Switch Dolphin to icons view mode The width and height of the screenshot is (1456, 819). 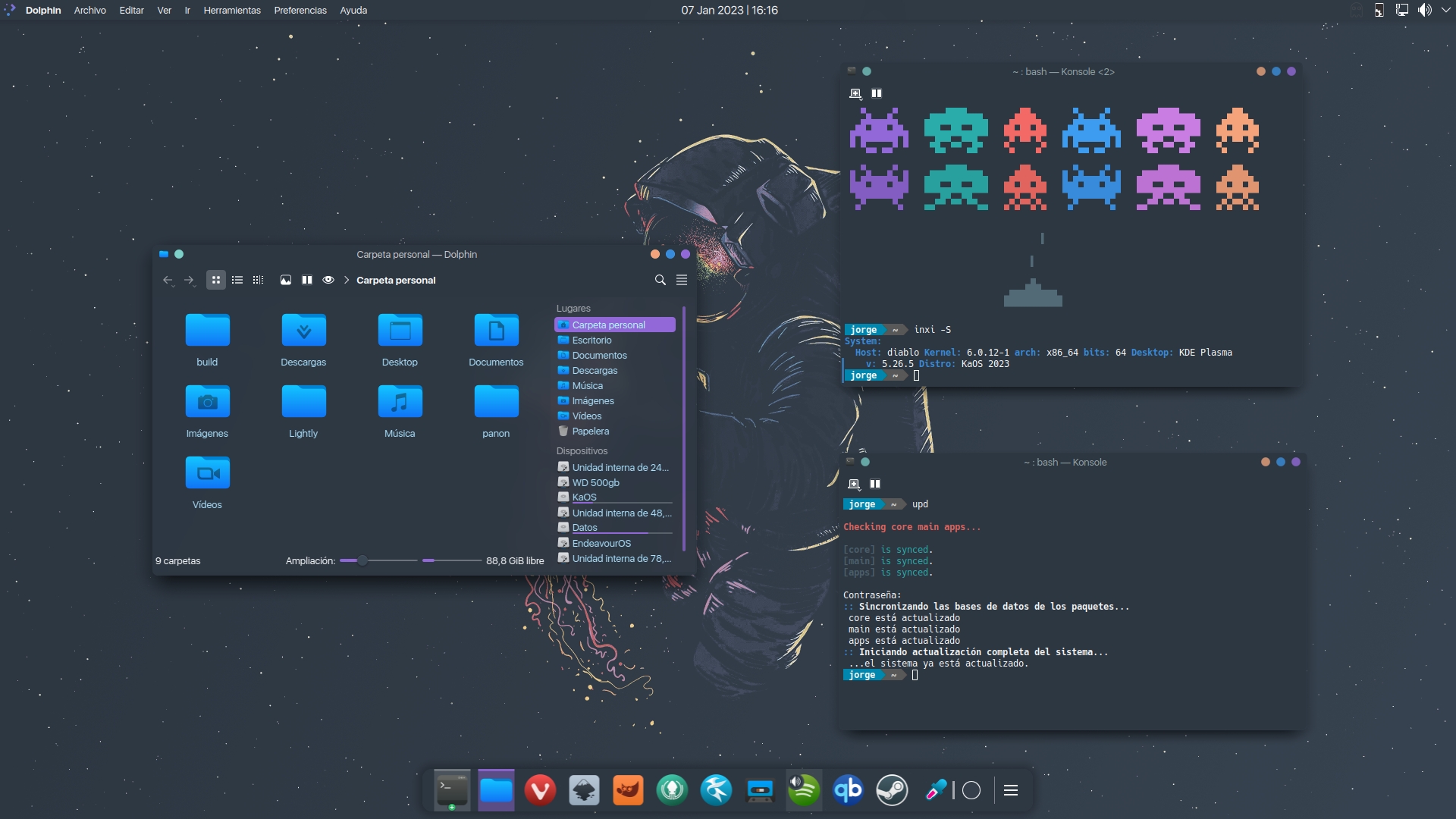coord(216,280)
